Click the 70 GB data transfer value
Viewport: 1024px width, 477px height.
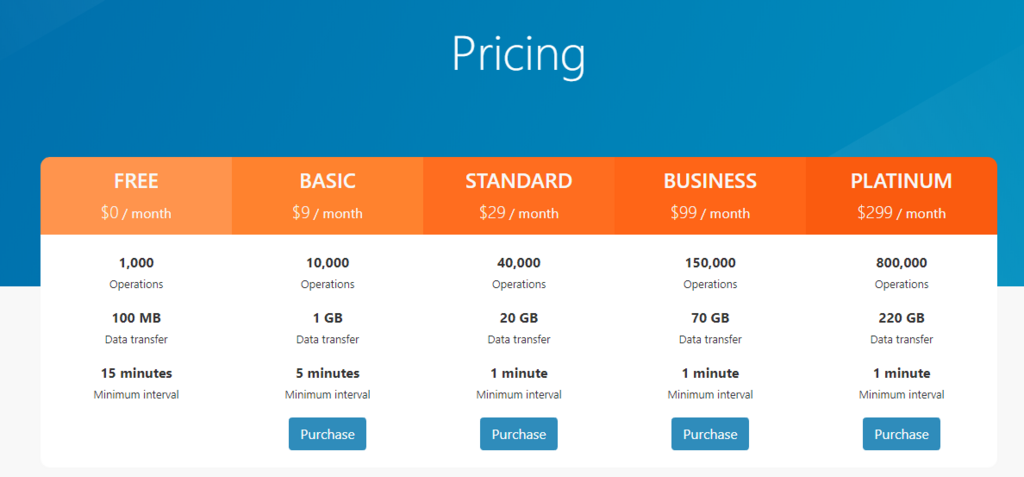point(710,318)
